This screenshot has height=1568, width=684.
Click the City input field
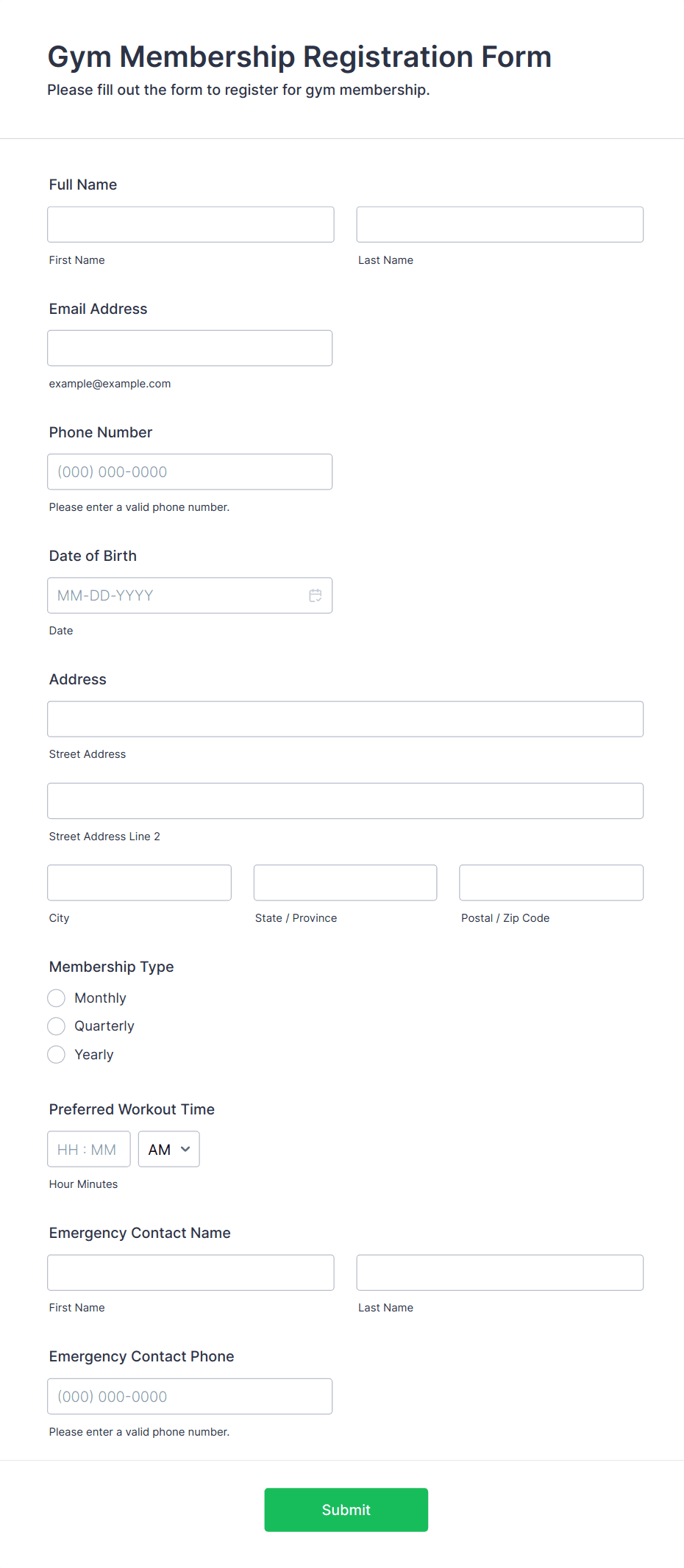click(x=139, y=882)
